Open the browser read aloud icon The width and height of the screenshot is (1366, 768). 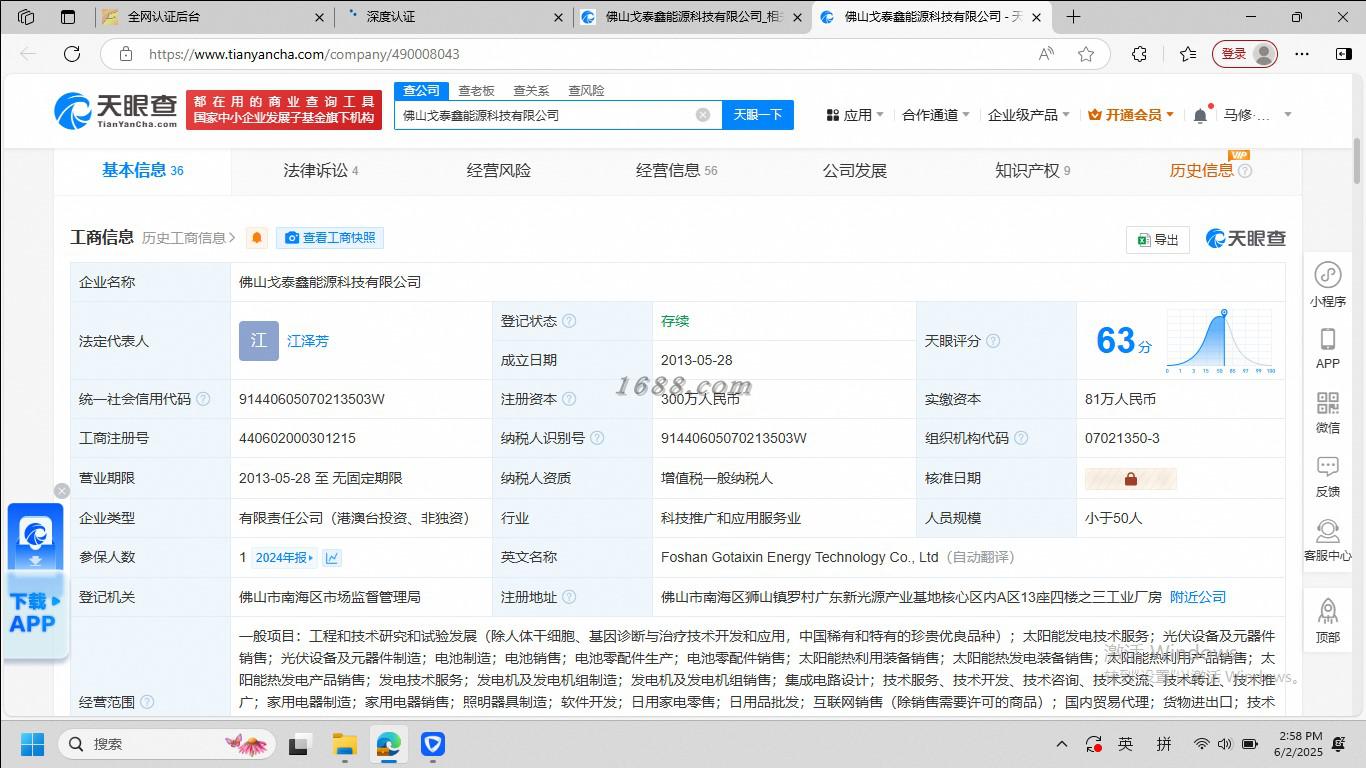(x=1046, y=54)
